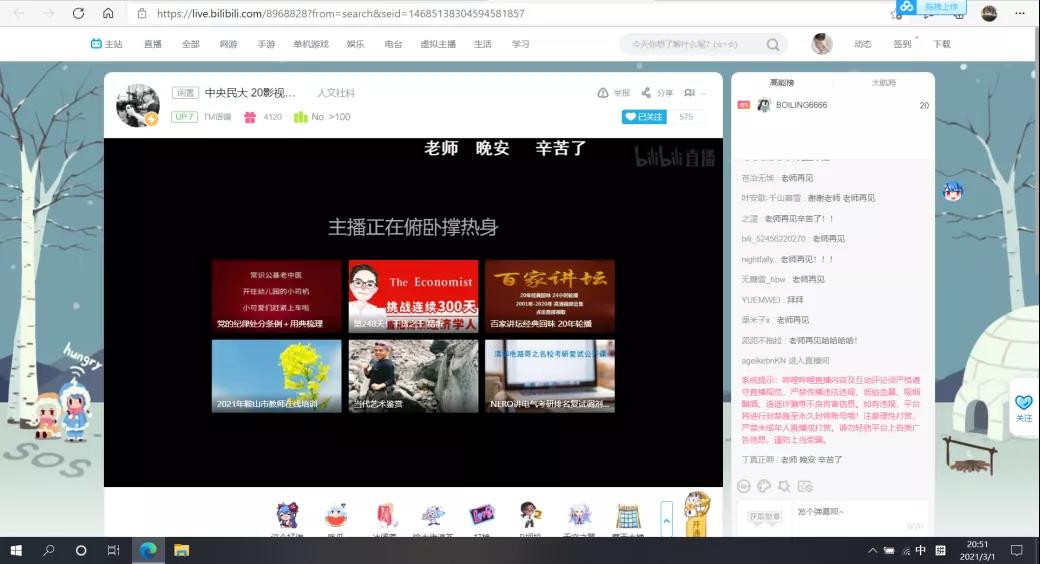Click the share (分享) icon

coord(647,93)
